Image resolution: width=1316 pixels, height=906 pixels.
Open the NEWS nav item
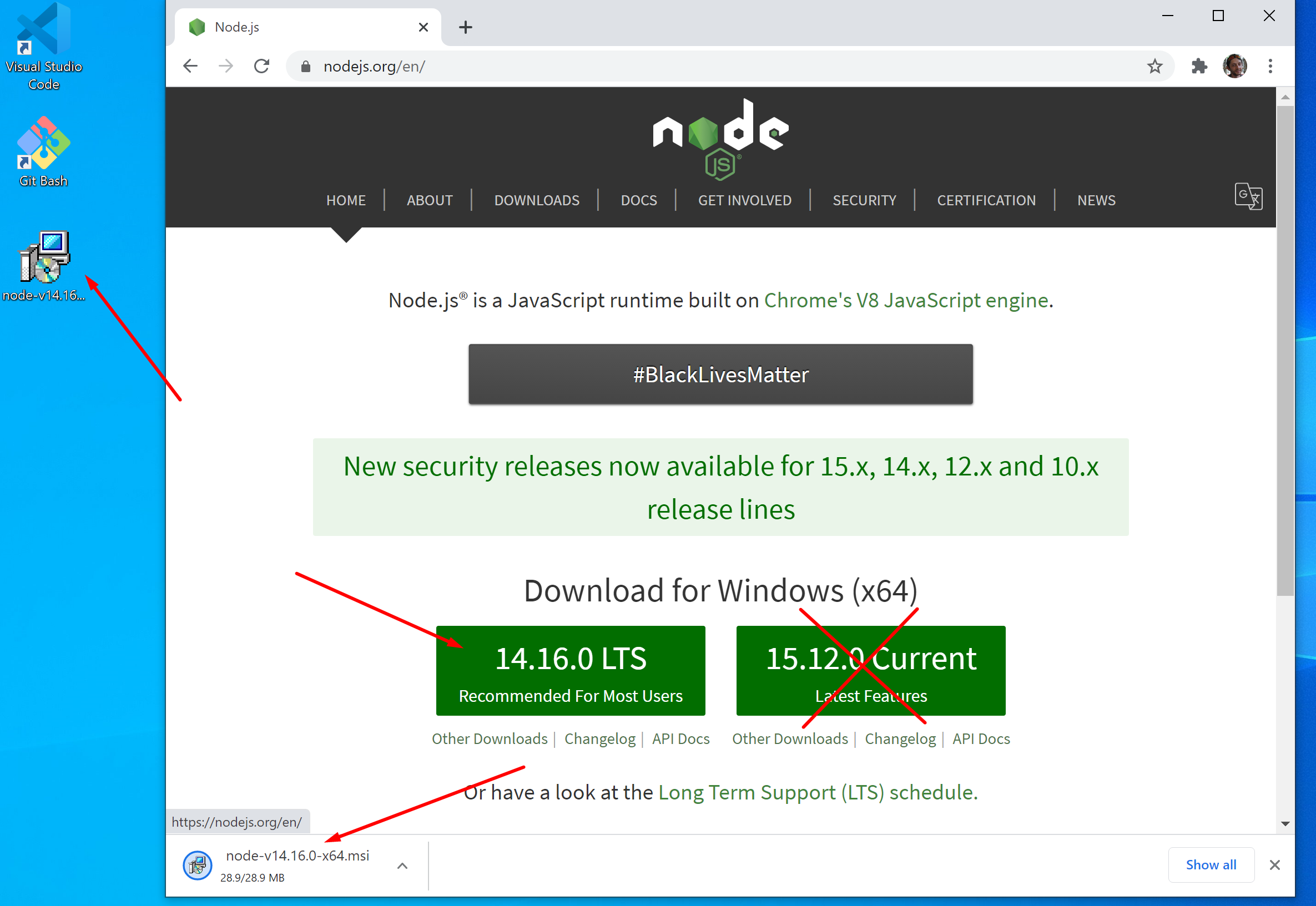(1096, 200)
